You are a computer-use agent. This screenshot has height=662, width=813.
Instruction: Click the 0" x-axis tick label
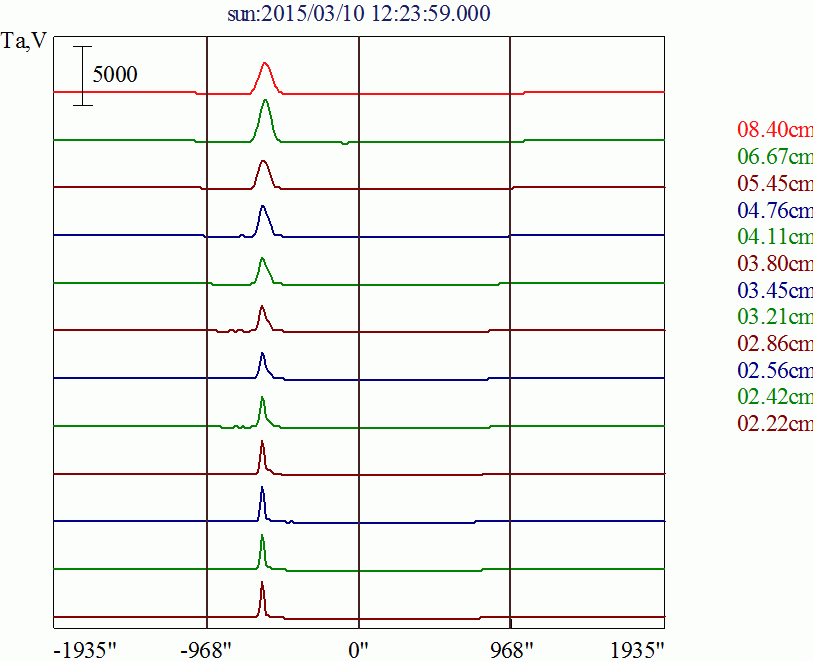coord(358,650)
